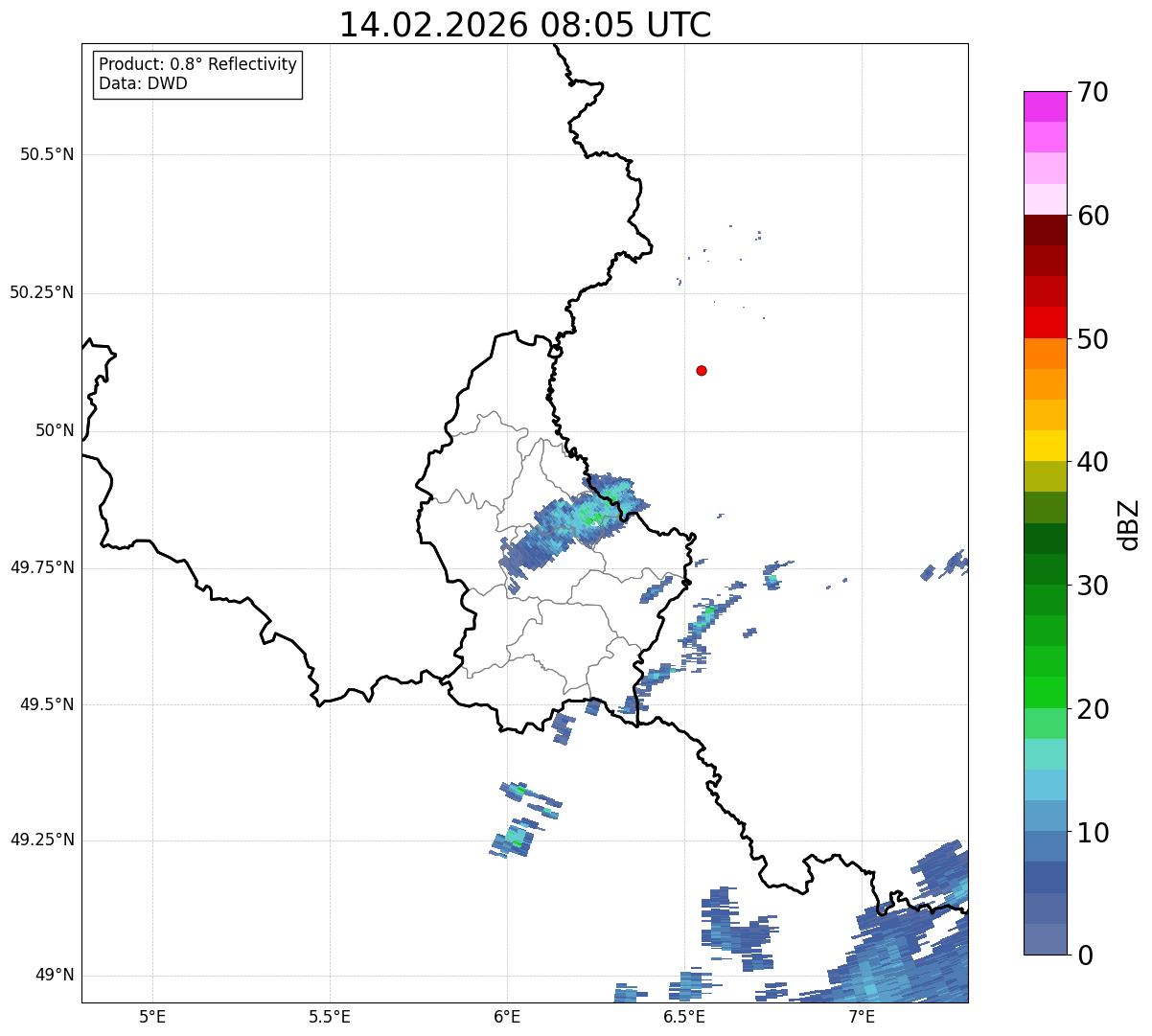Click the 50.25°N latitude label
The image size is (1152, 1036).
pos(42,292)
